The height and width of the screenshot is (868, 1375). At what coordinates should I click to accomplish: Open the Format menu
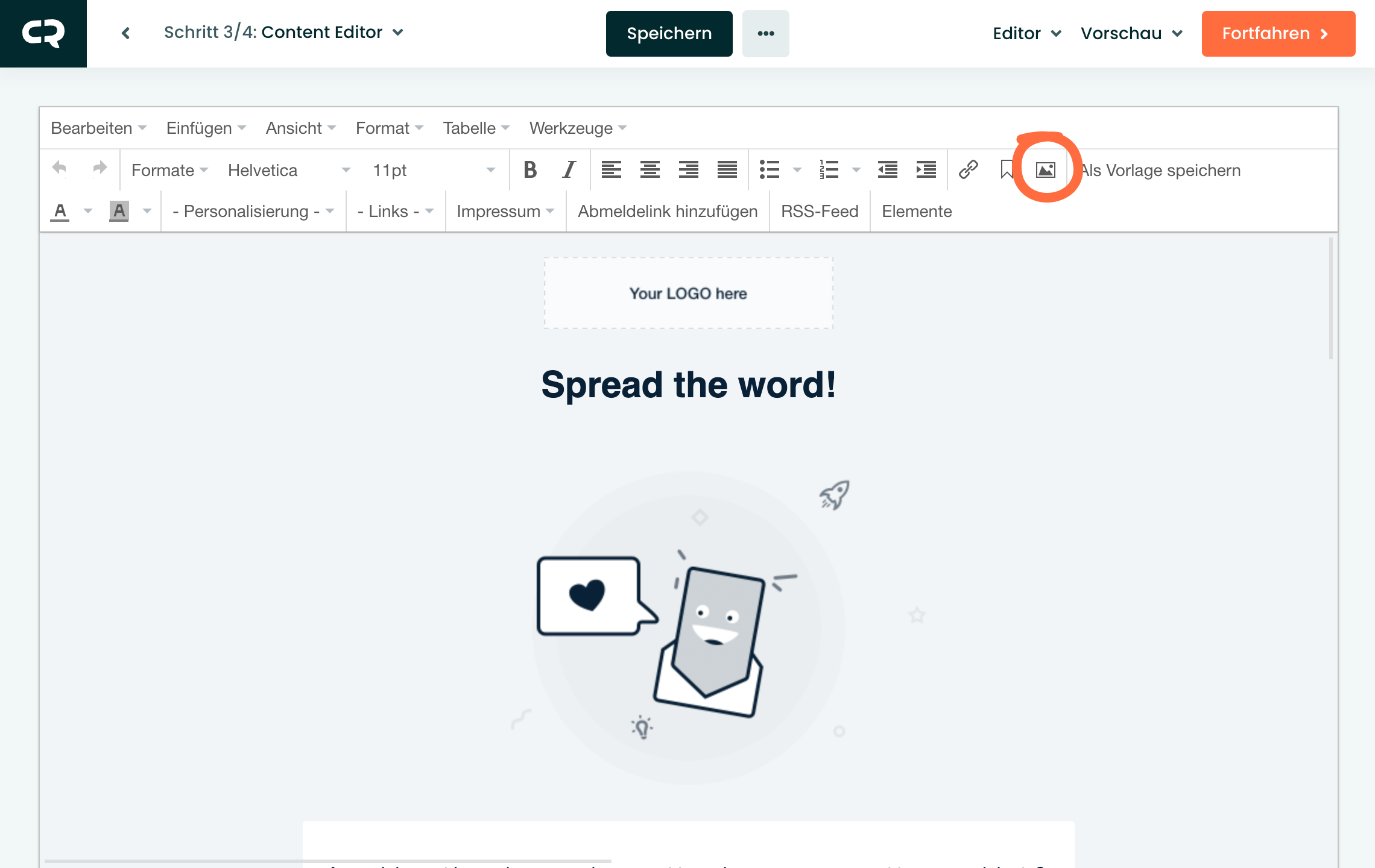pyautogui.click(x=390, y=128)
